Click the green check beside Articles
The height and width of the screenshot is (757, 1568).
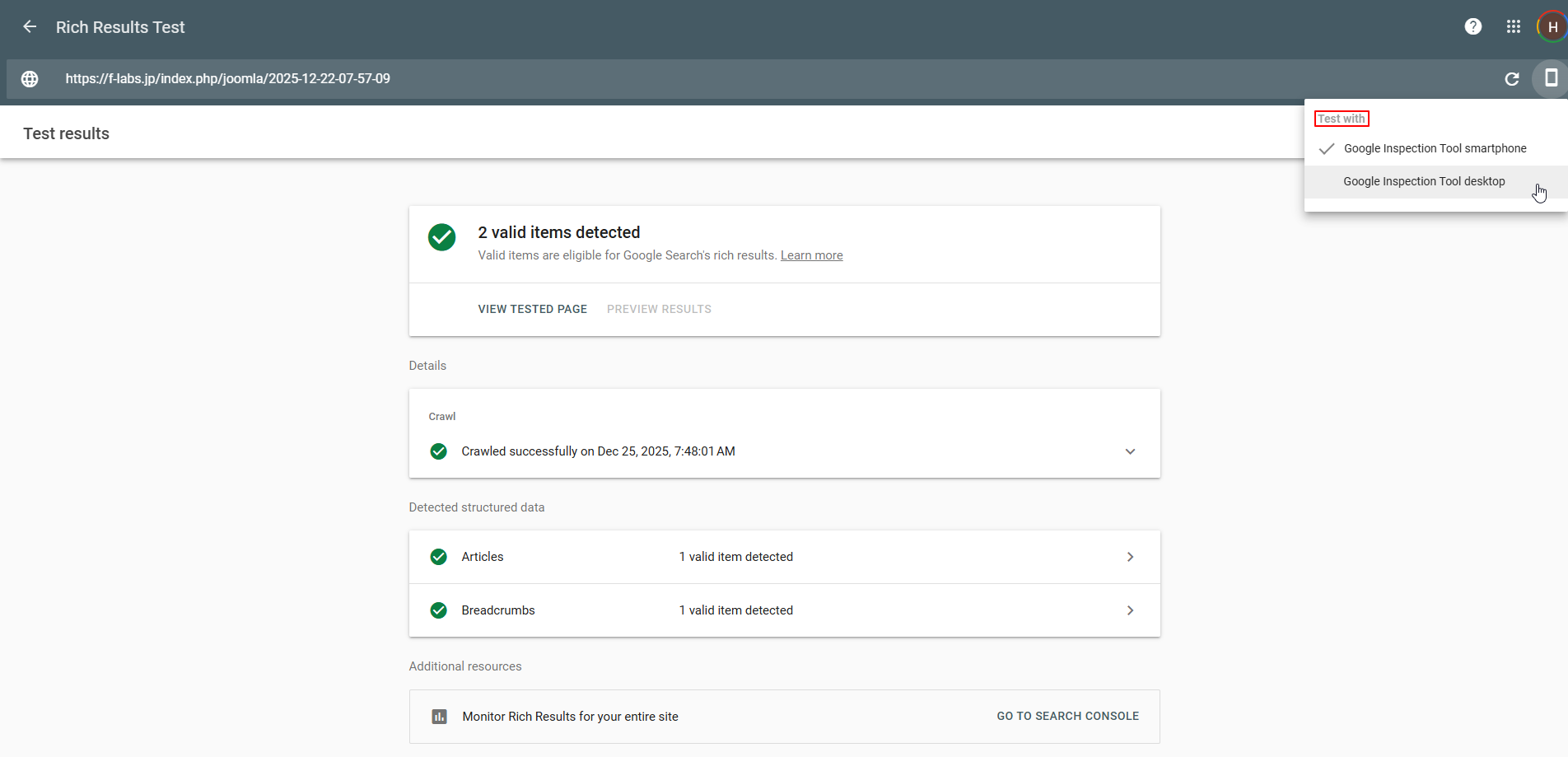coord(439,557)
